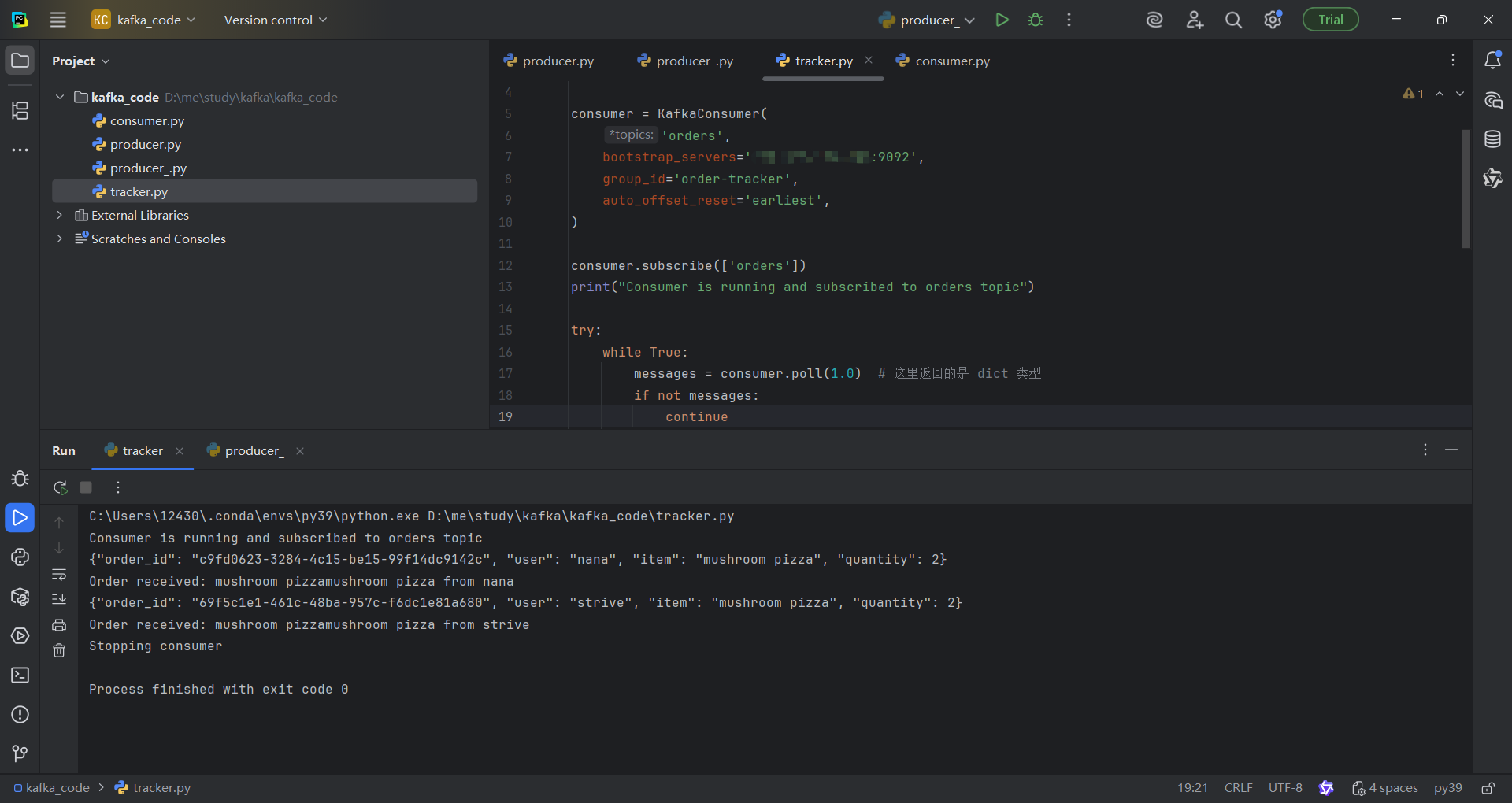The width and height of the screenshot is (1512, 803).
Task: Print the console output
Action: (x=59, y=625)
